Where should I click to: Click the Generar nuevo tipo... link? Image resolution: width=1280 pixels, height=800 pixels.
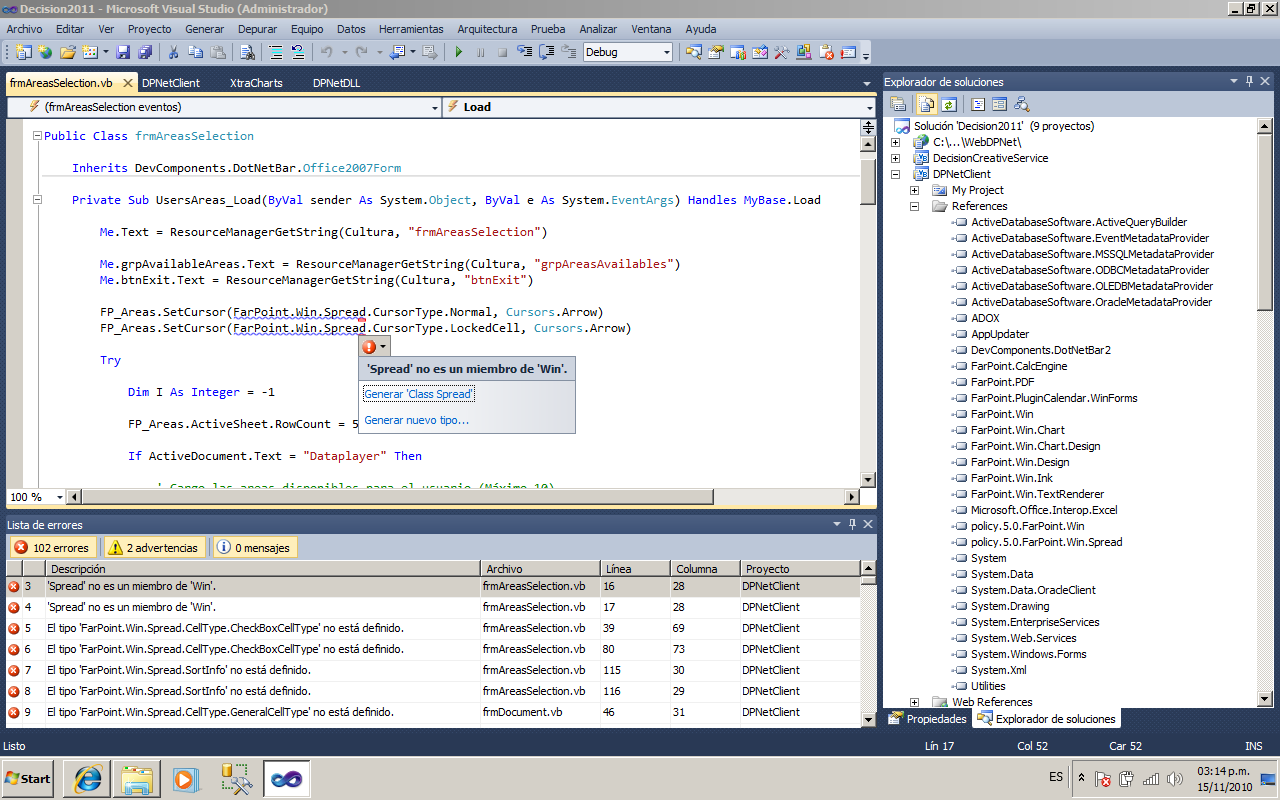416,420
